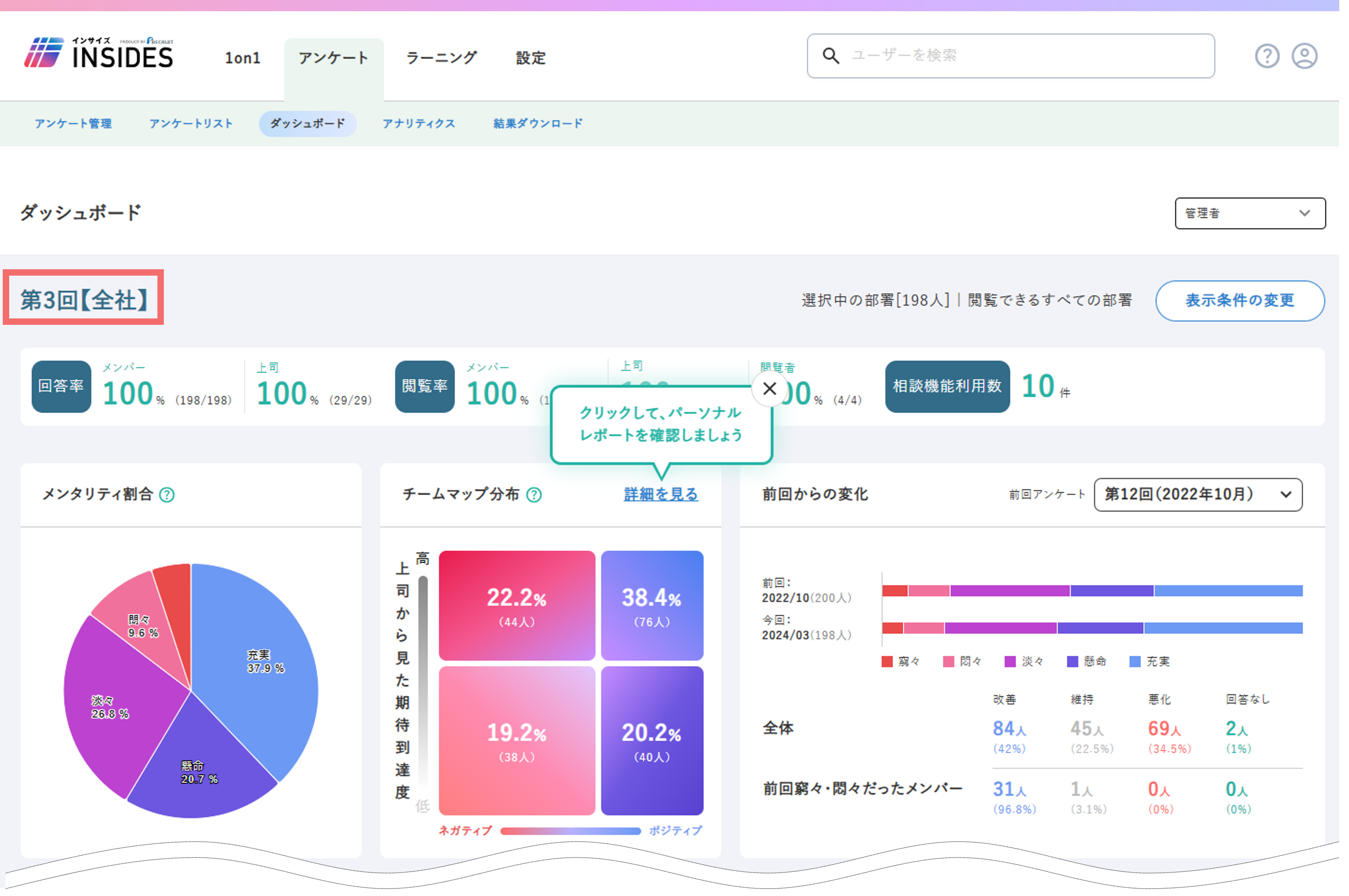This screenshot has height=896, width=1349.
Task: Click the search magnifier icon
Action: point(831,55)
